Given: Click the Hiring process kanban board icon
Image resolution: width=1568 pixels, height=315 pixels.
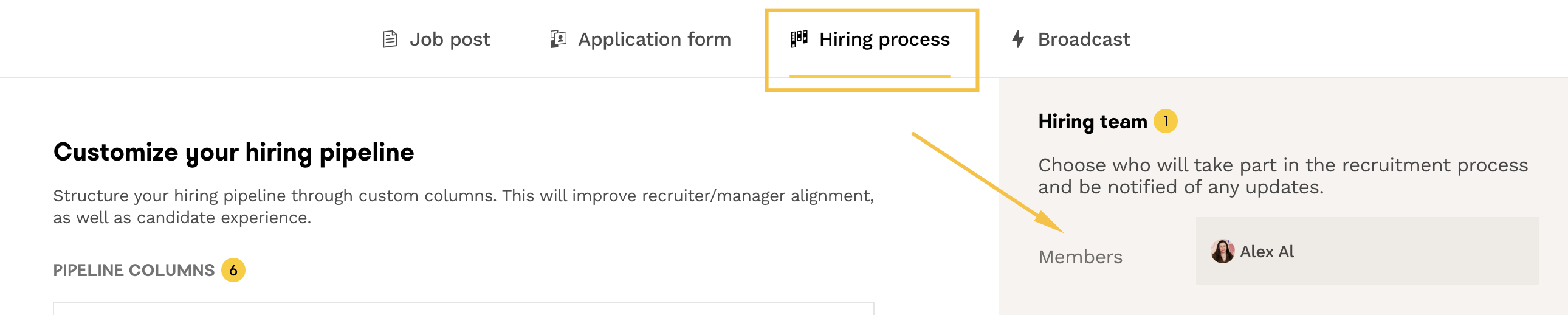Looking at the screenshot, I should pyautogui.click(x=799, y=39).
